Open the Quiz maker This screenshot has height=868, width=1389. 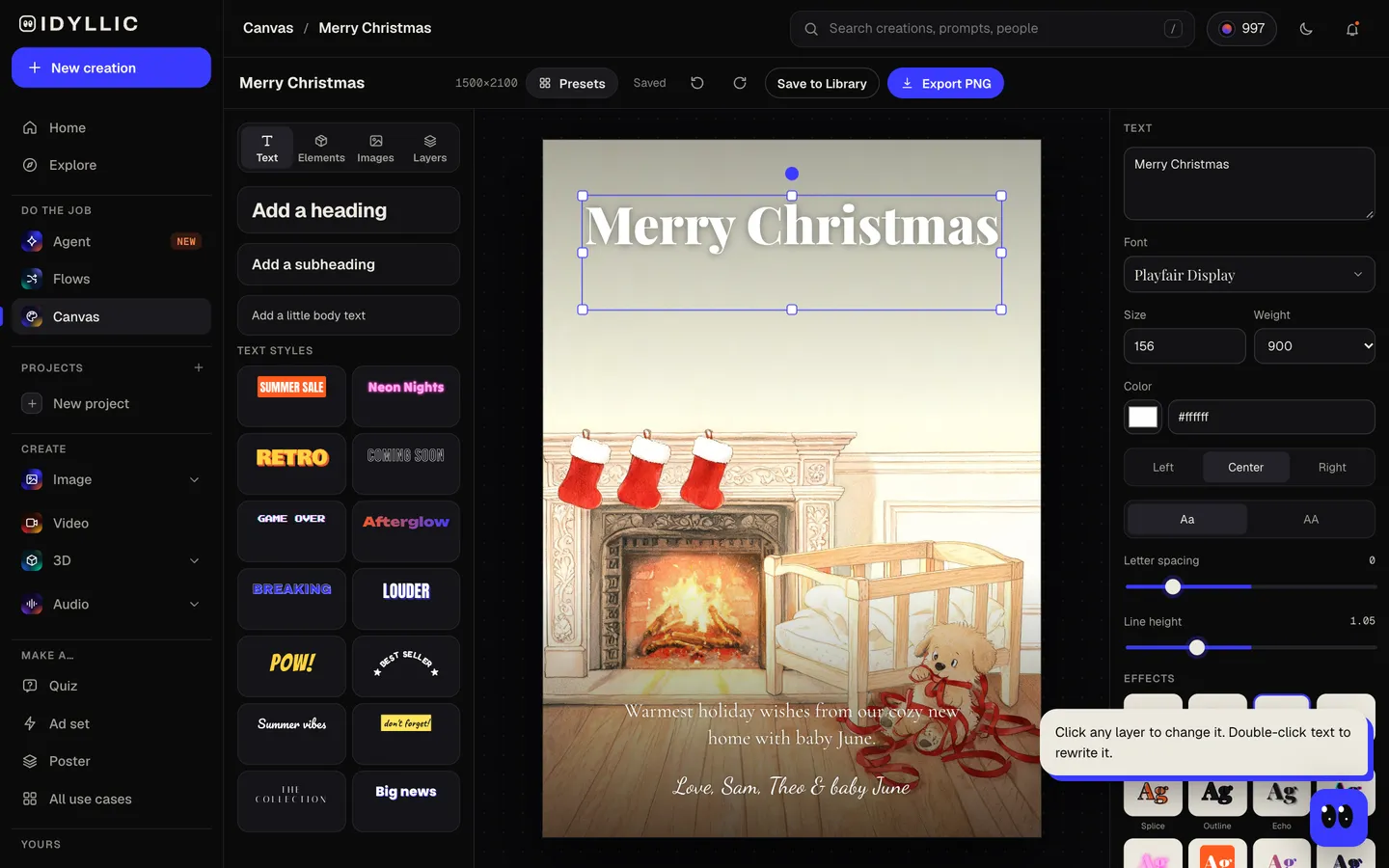click(x=111, y=686)
